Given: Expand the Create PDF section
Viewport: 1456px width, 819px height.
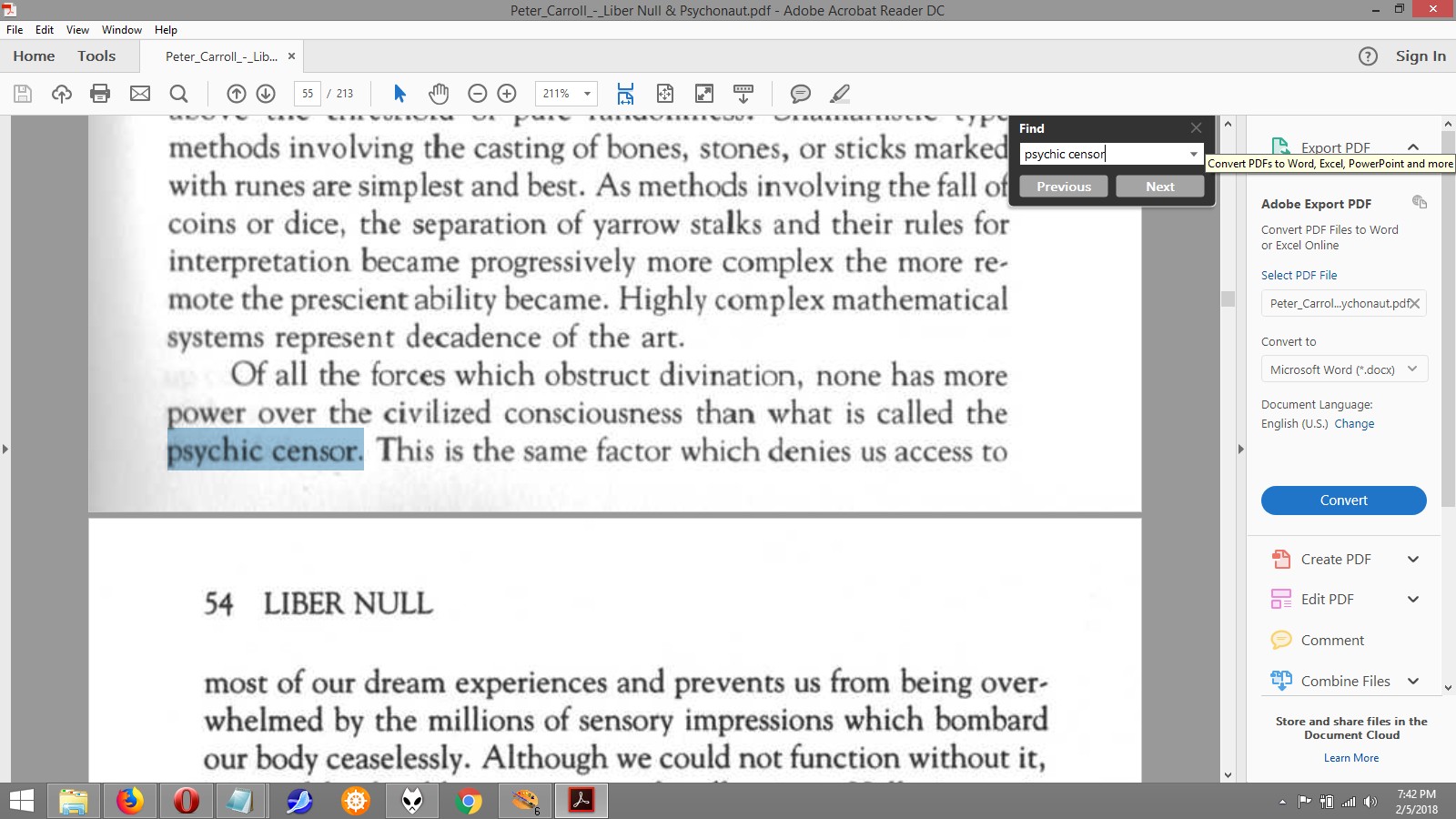Looking at the screenshot, I should point(1412,560).
